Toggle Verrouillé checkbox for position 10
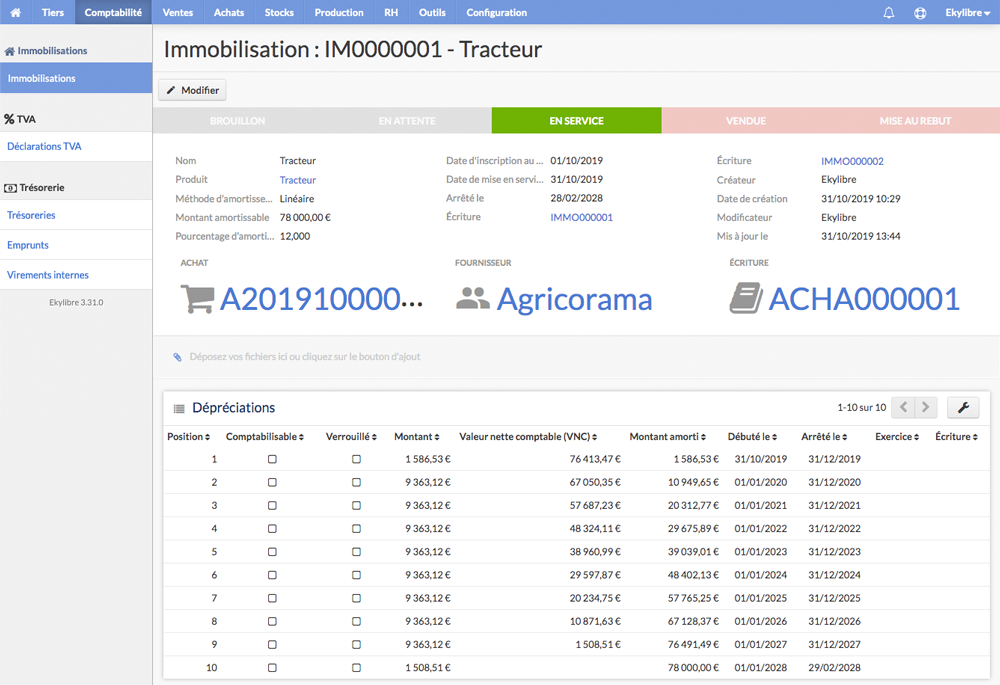This screenshot has height=685, width=1000. [x=357, y=668]
